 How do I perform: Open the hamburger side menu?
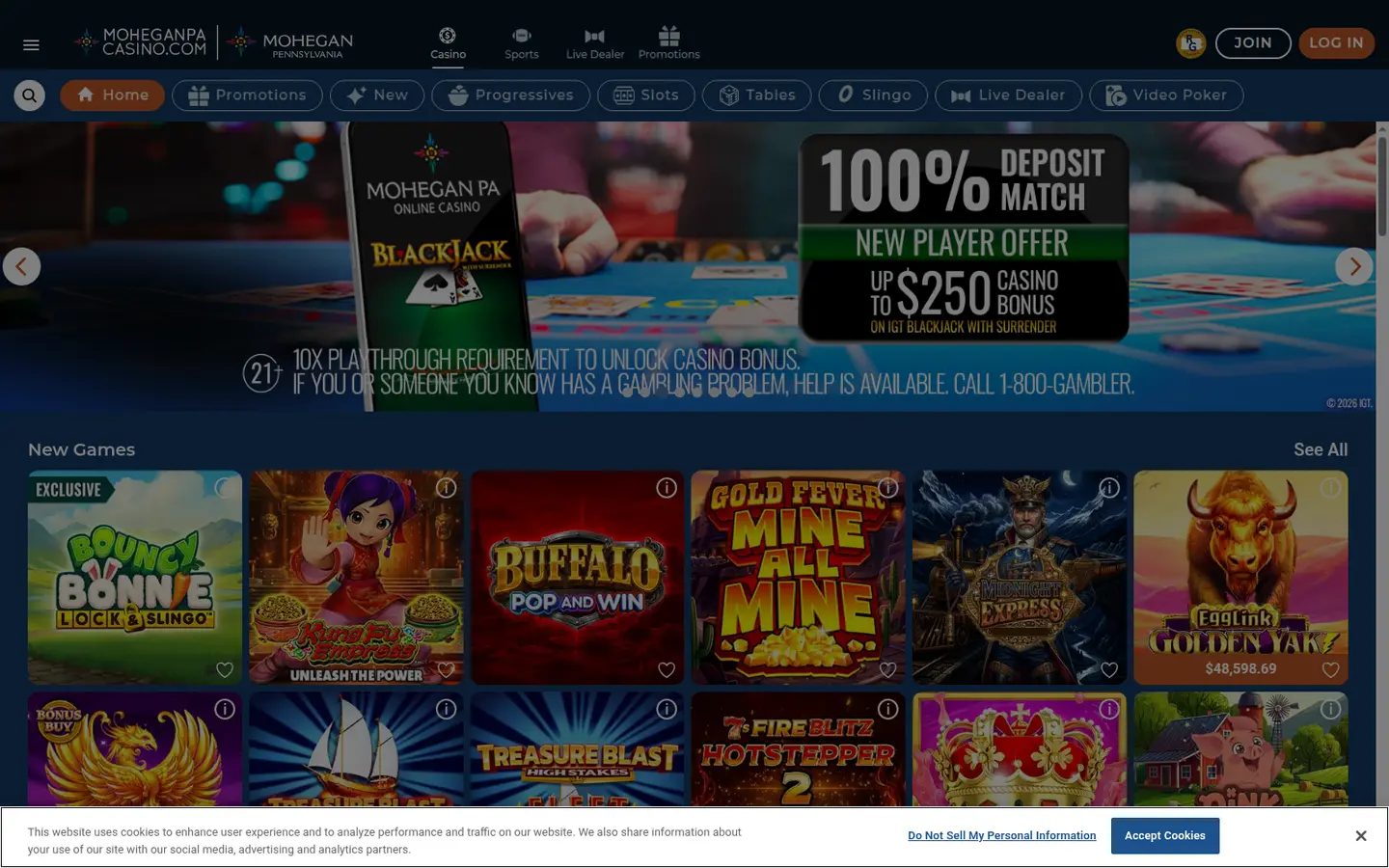(31, 44)
